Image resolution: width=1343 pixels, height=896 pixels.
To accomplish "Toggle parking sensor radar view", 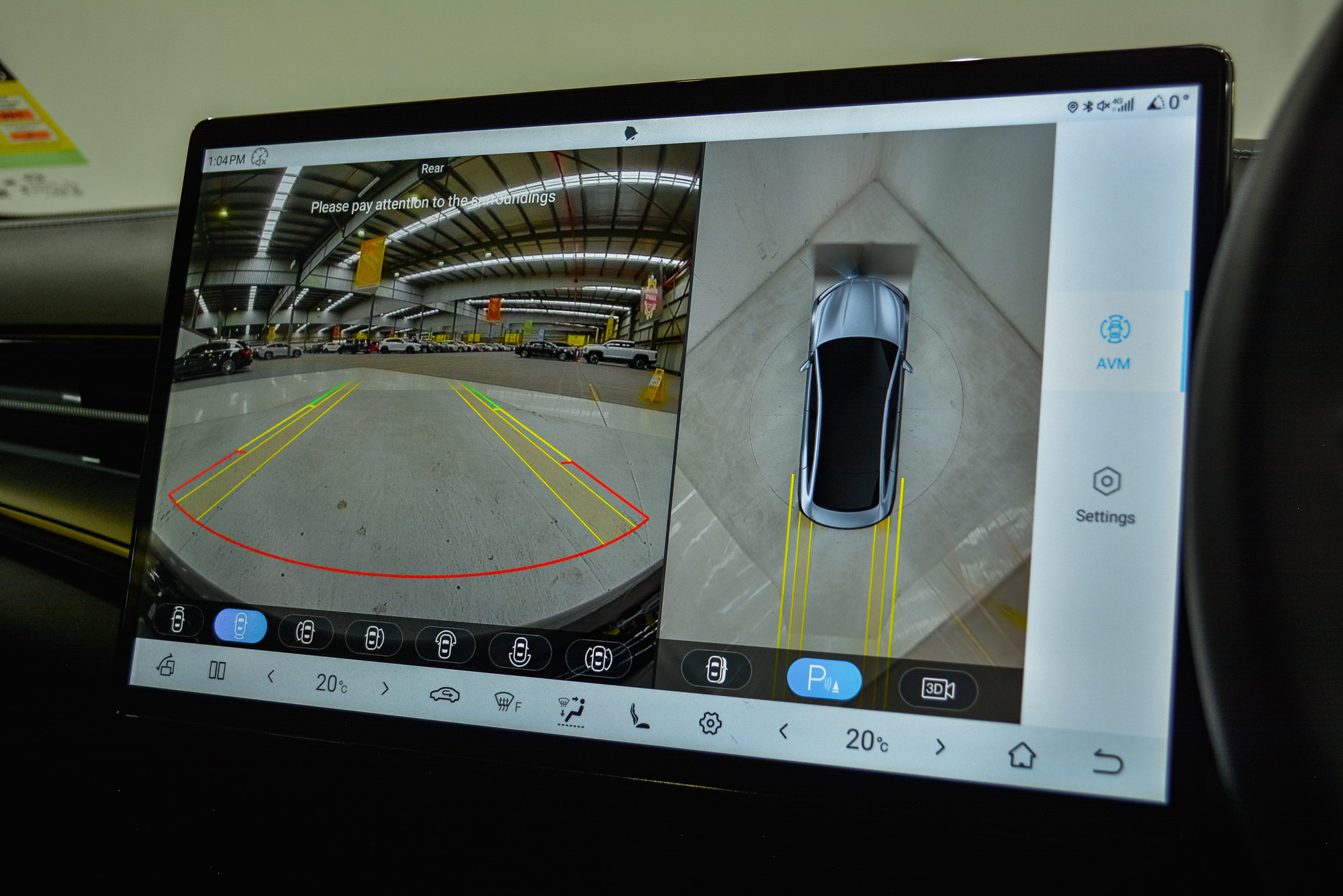I will pyautogui.click(x=823, y=679).
